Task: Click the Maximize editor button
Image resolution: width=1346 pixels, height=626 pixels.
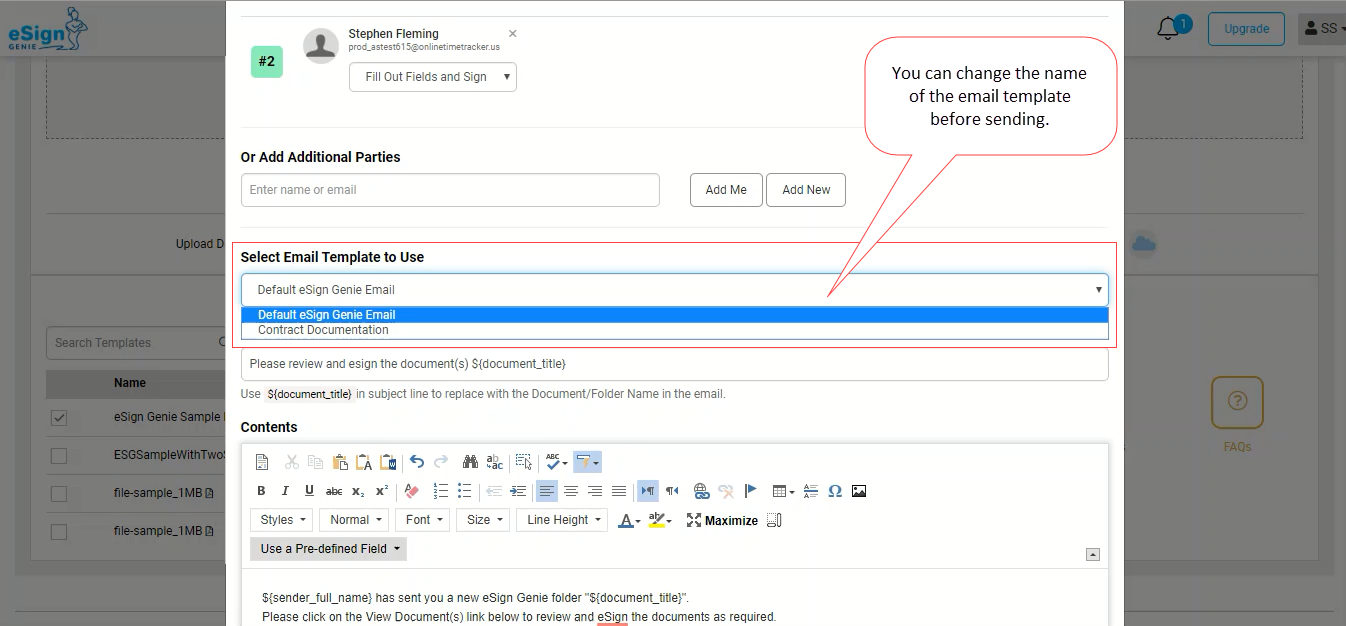Action: pyautogui.click(x=722, y=520)
